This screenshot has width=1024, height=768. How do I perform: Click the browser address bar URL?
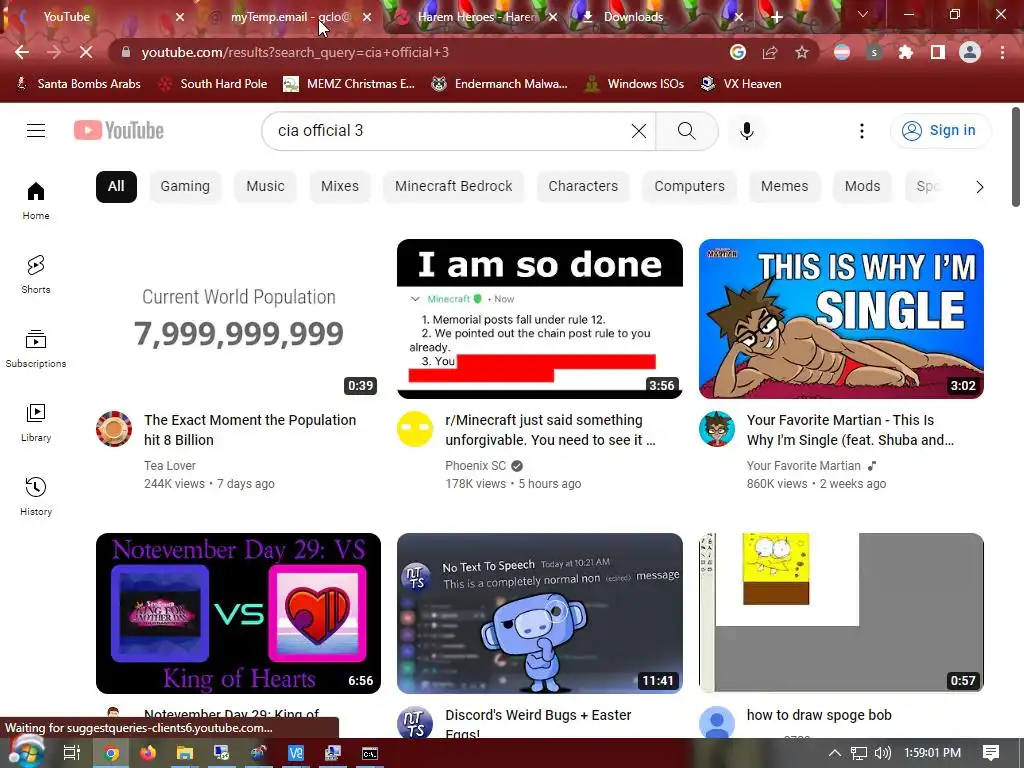295,52
